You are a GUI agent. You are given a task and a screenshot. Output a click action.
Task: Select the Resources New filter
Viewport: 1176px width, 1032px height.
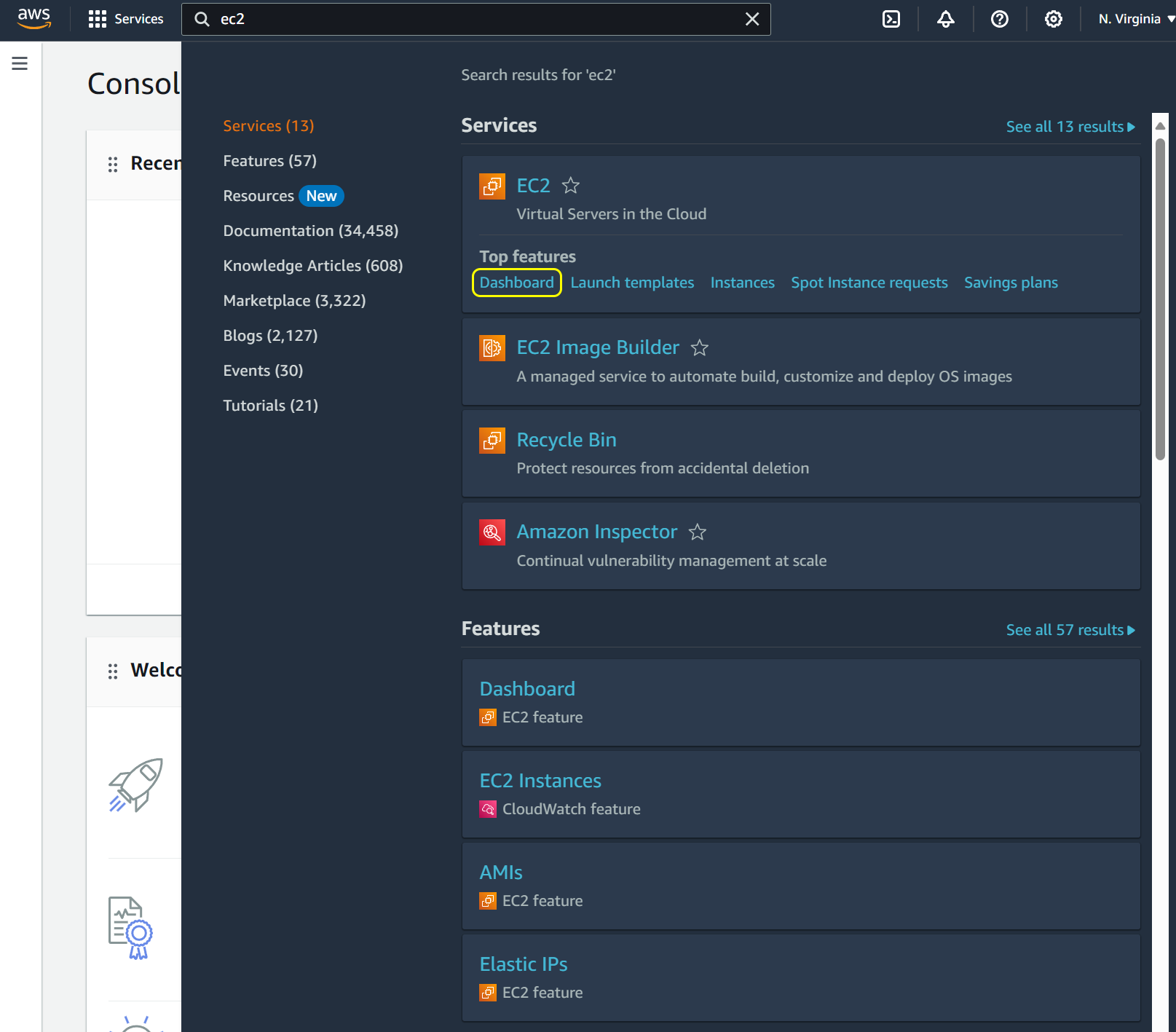tap(283, 196)
